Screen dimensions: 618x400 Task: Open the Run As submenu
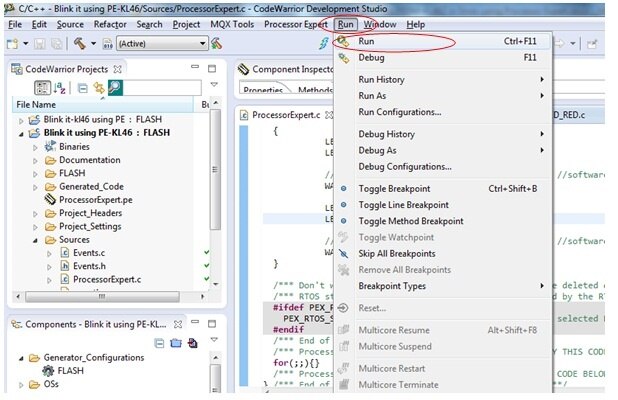(x=442, y=96)
